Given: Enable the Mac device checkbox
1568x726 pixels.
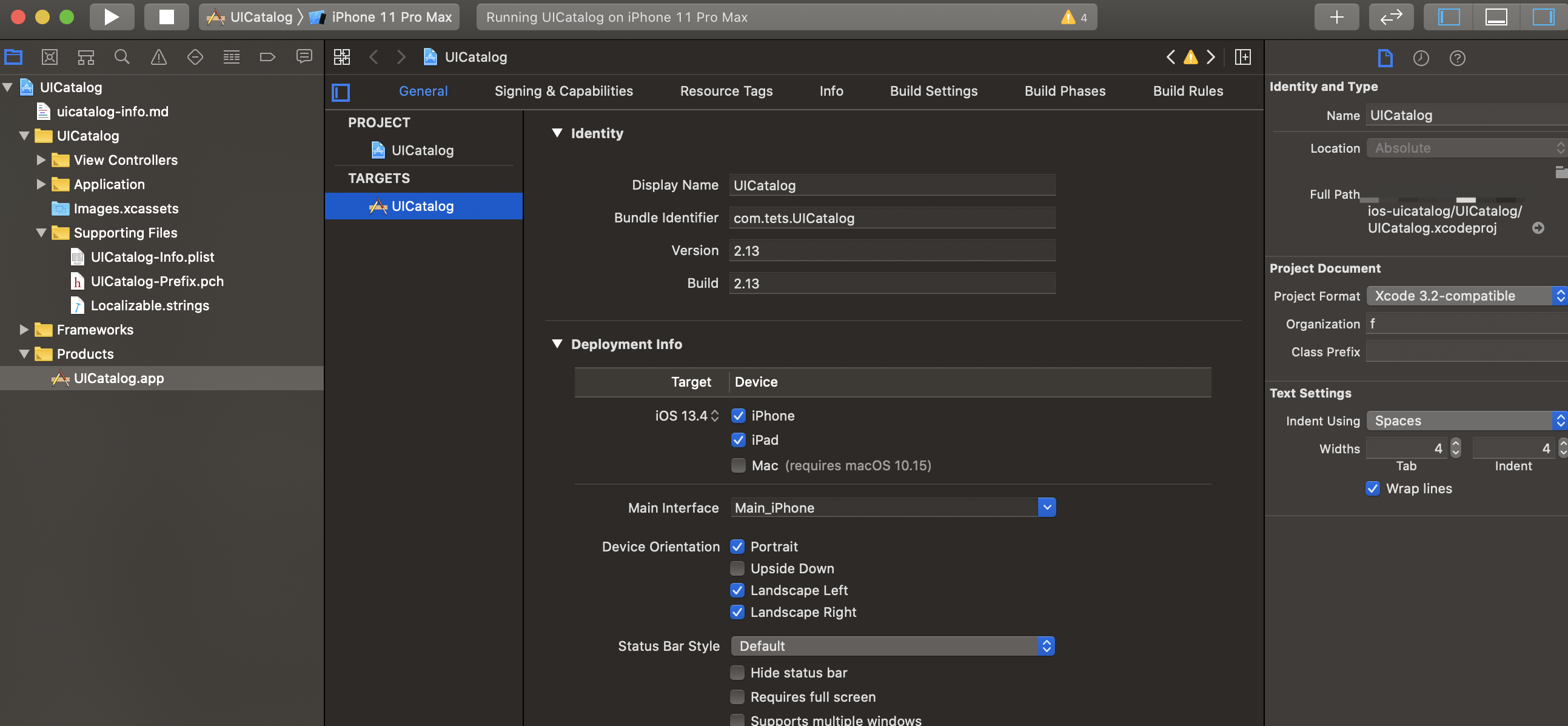Looking at the screenshot, I should (738, 465).
